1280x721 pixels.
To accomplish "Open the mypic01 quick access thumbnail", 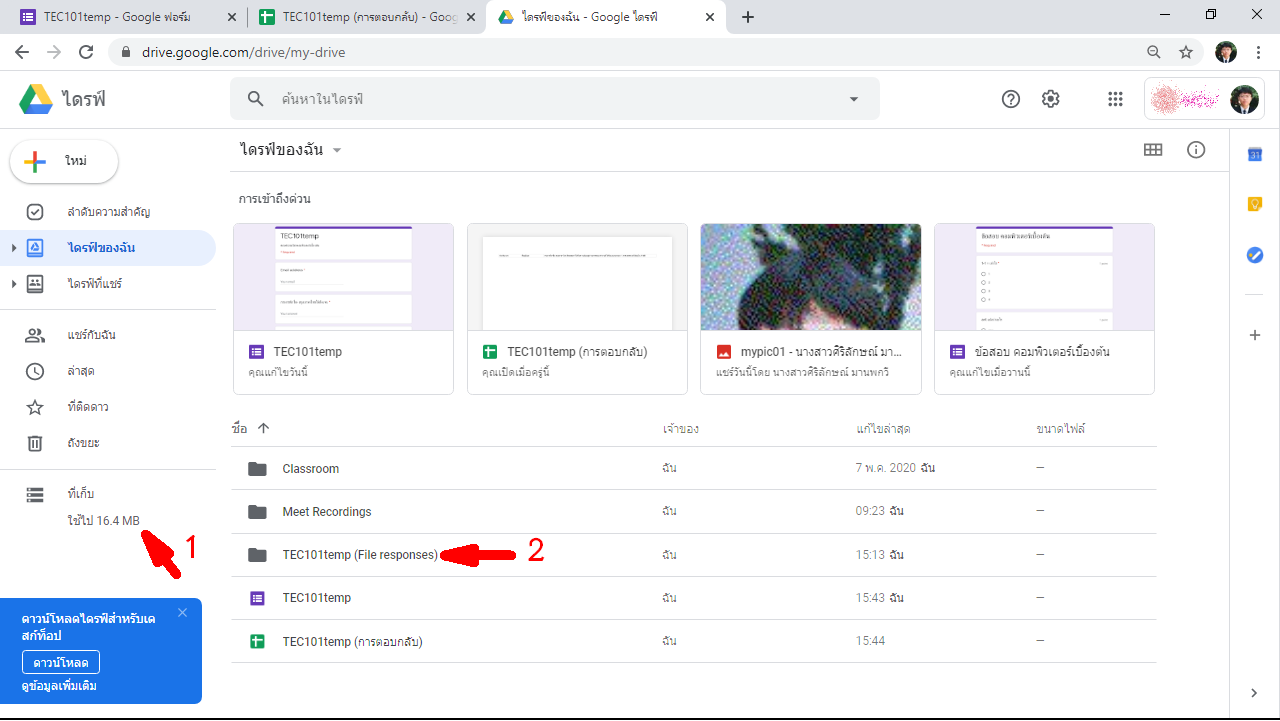I will coord(811,277).
